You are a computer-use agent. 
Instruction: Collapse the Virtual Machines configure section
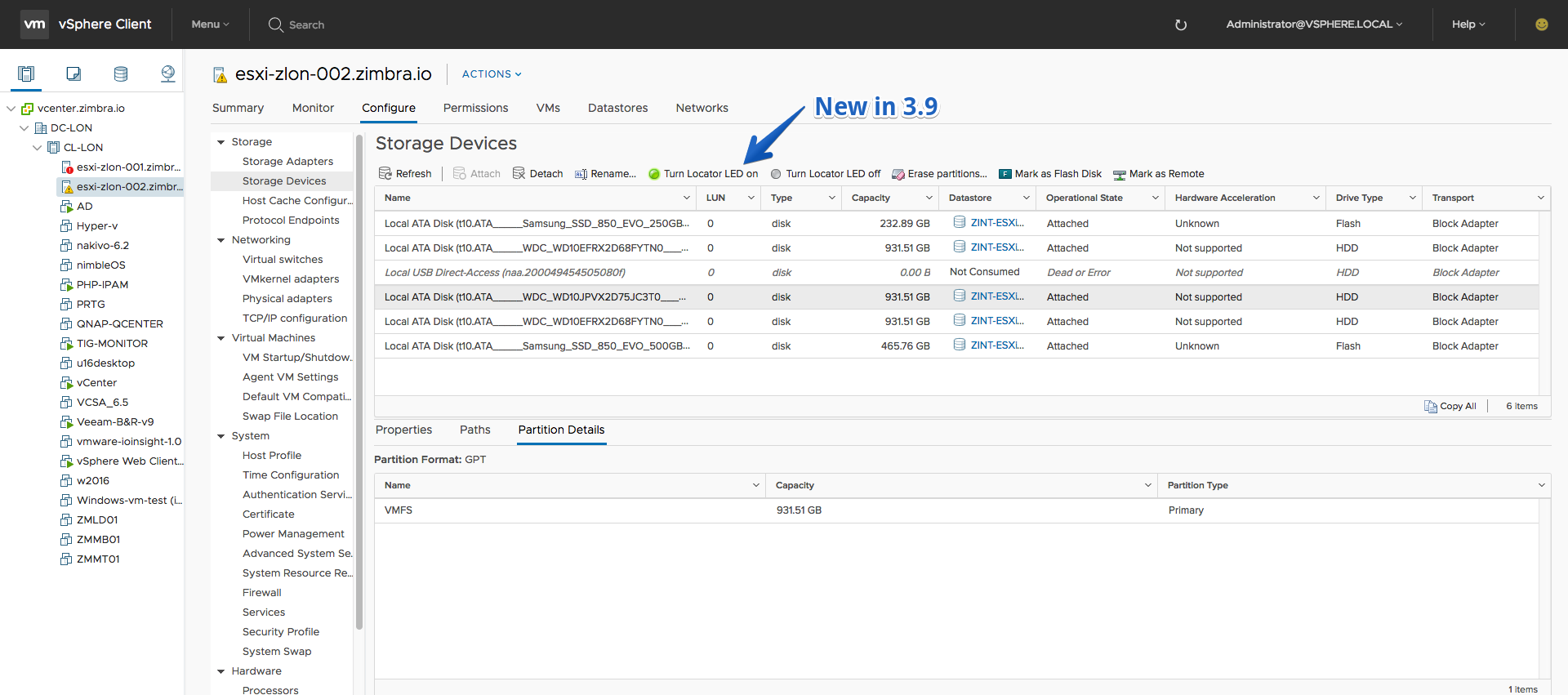coord(220,338)
